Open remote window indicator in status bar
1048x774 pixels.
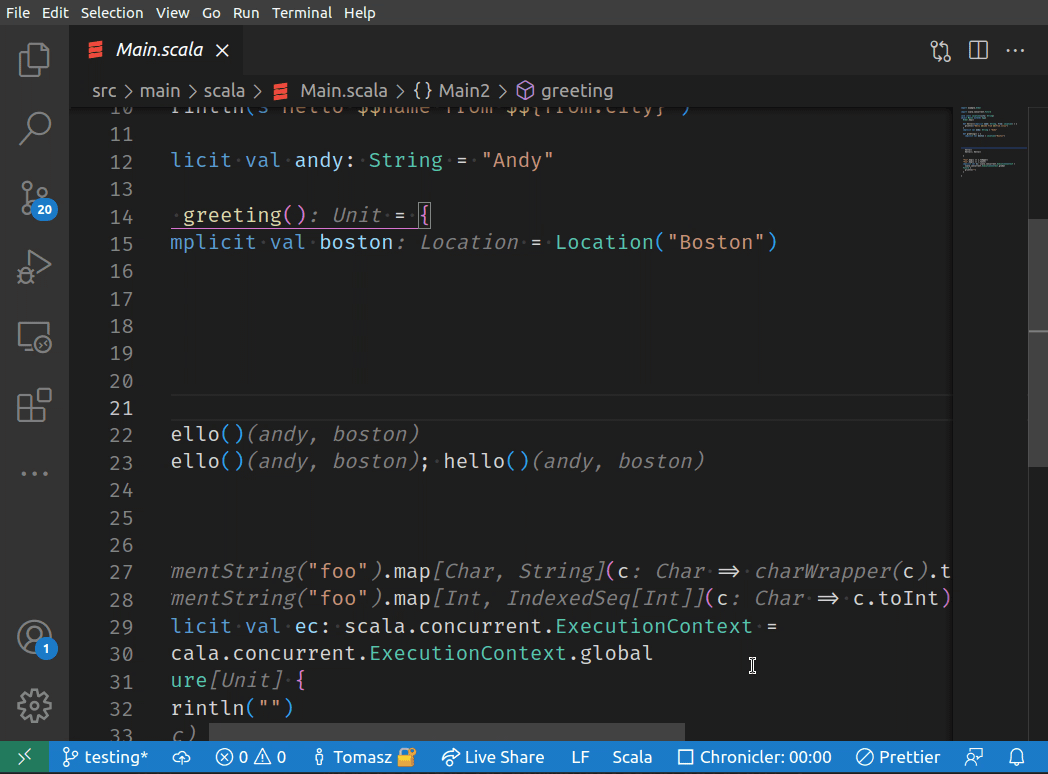(25, 757)
